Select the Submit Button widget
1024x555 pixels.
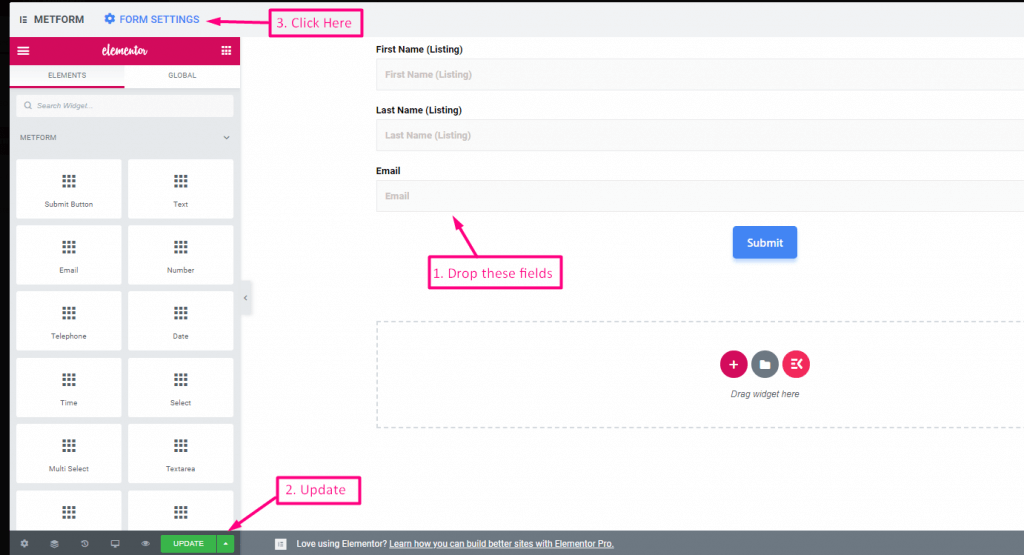click(x=69, y=189)
